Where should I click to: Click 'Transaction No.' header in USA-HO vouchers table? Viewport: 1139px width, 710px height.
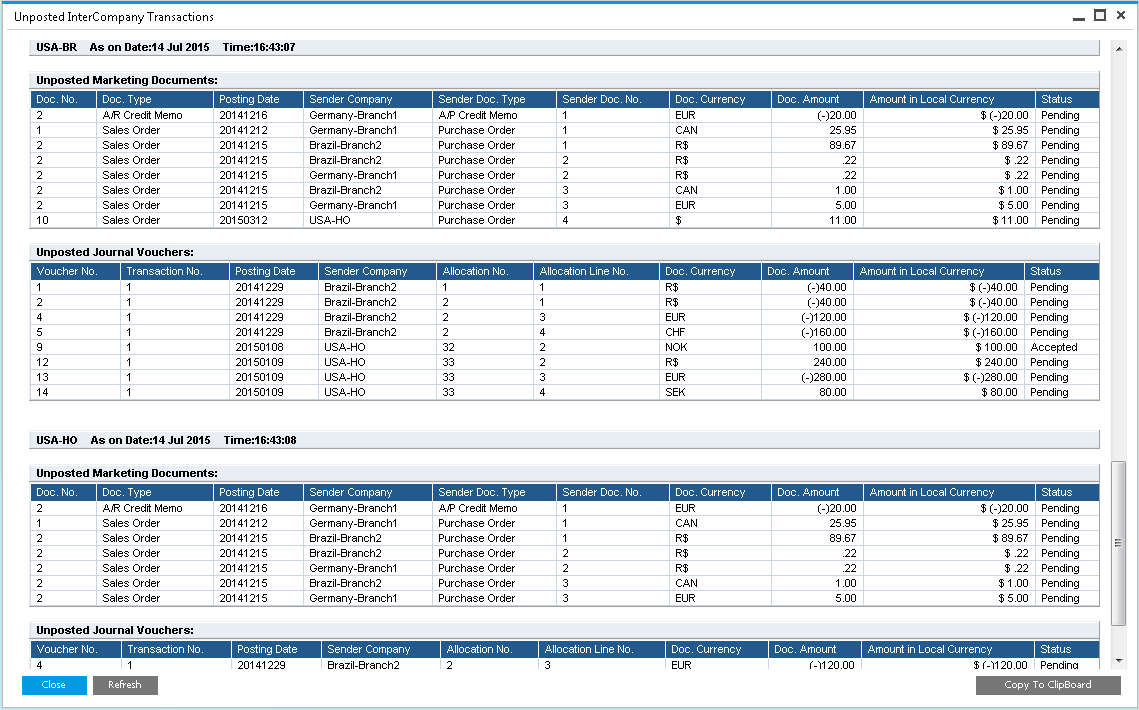[x=177, y=649]
